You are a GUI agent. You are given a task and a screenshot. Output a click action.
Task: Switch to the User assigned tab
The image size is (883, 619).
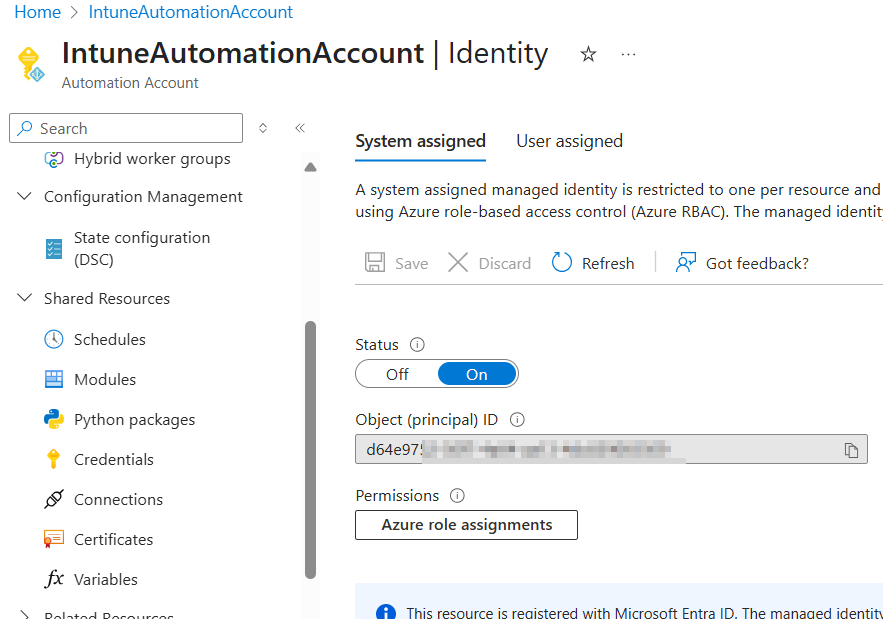[569, 141]
